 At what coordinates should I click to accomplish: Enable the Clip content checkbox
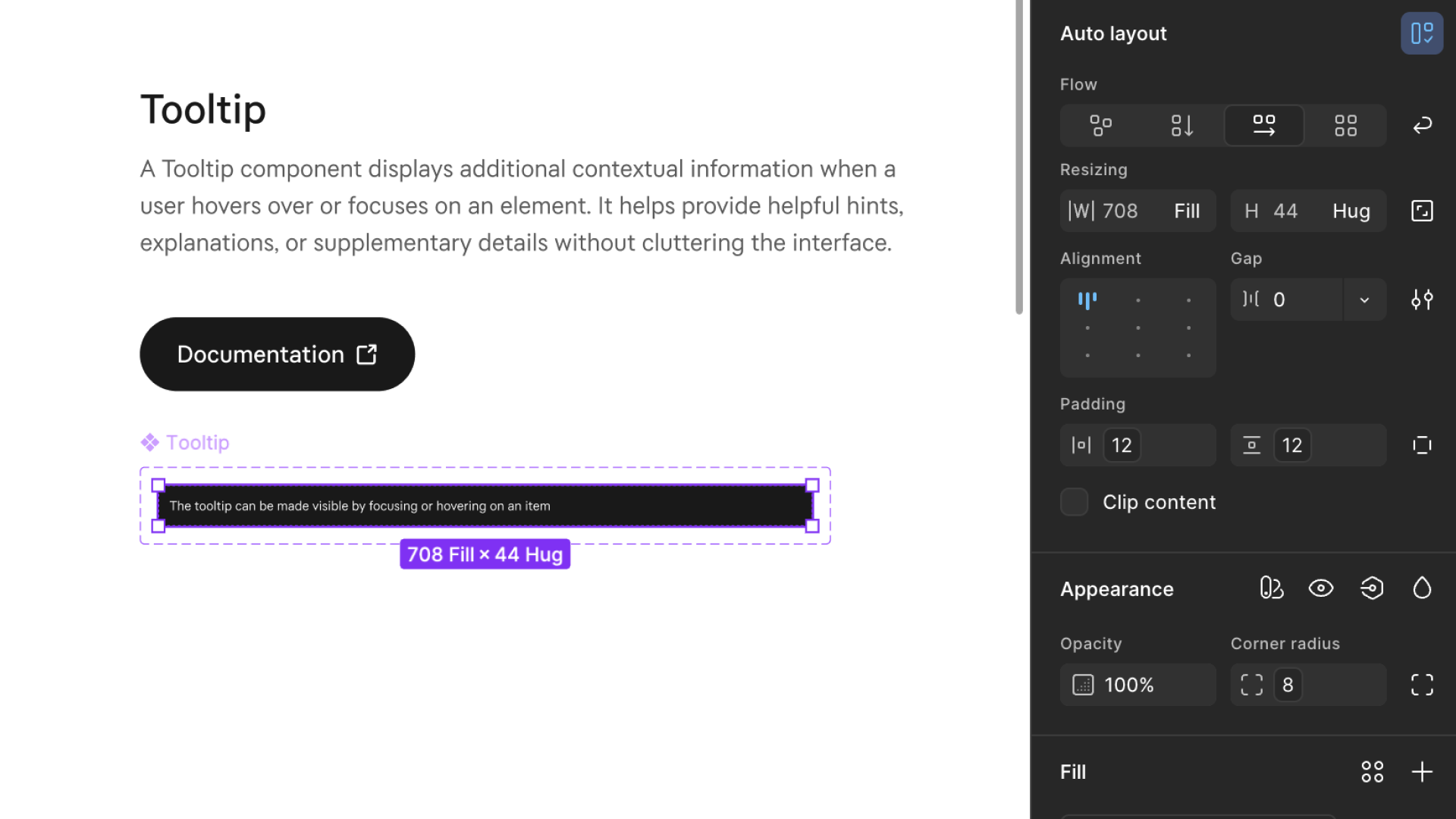tap(1075, 502)
